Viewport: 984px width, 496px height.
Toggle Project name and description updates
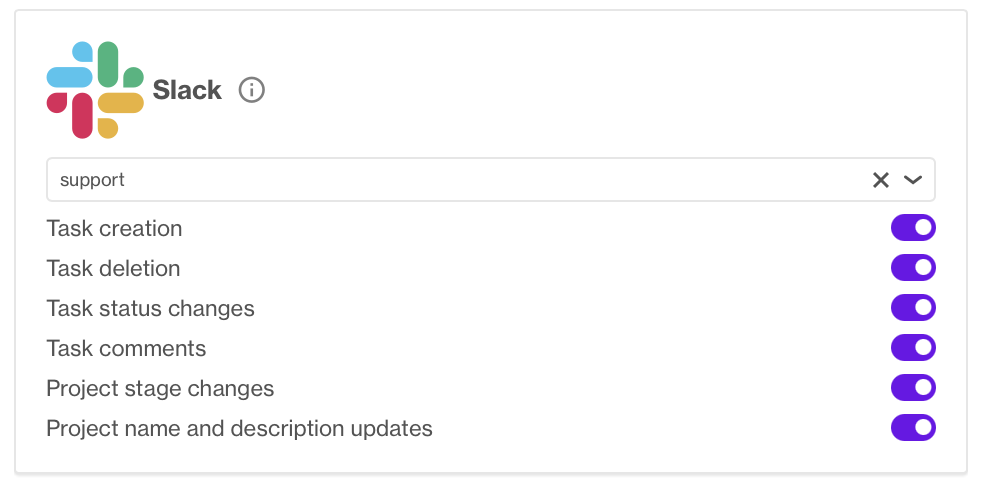tap(913, 428)
